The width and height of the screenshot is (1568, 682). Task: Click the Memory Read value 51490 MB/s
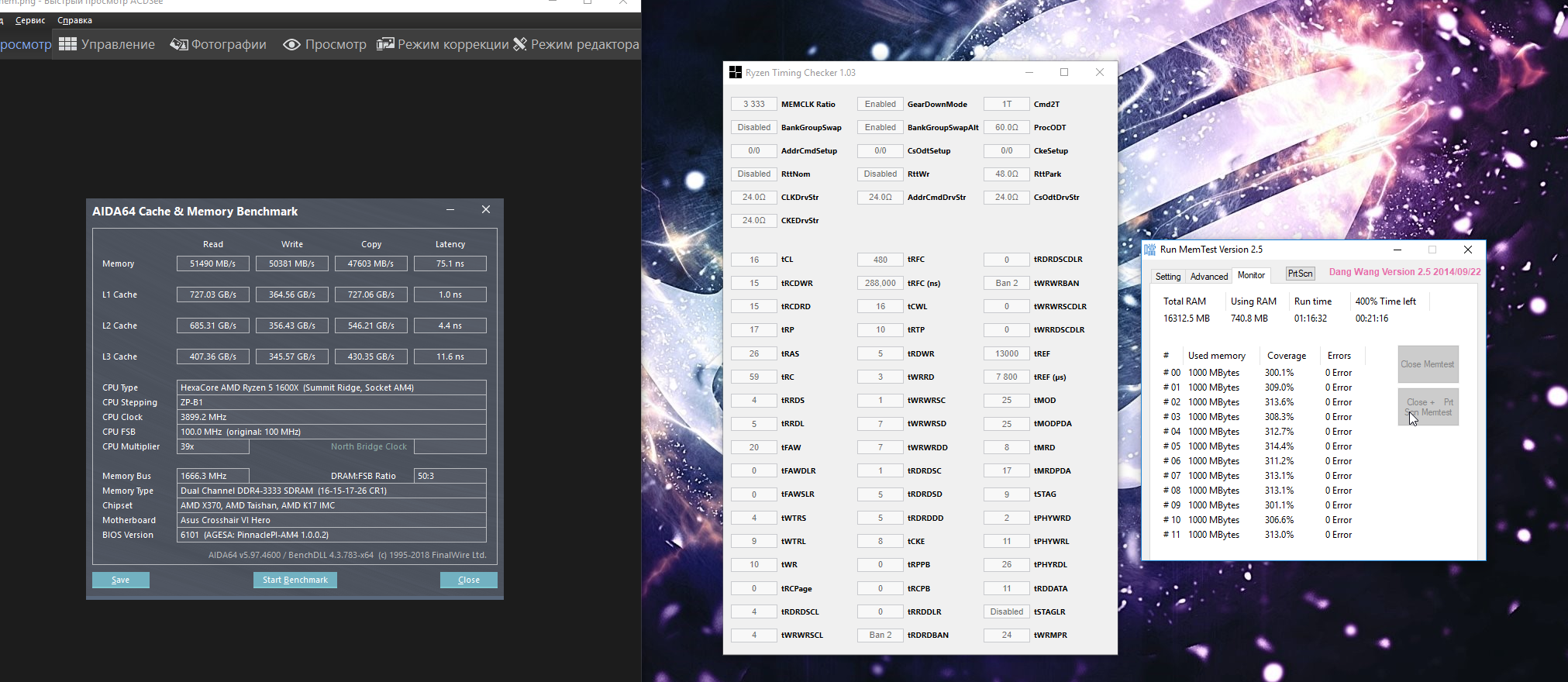pos(213,263)
